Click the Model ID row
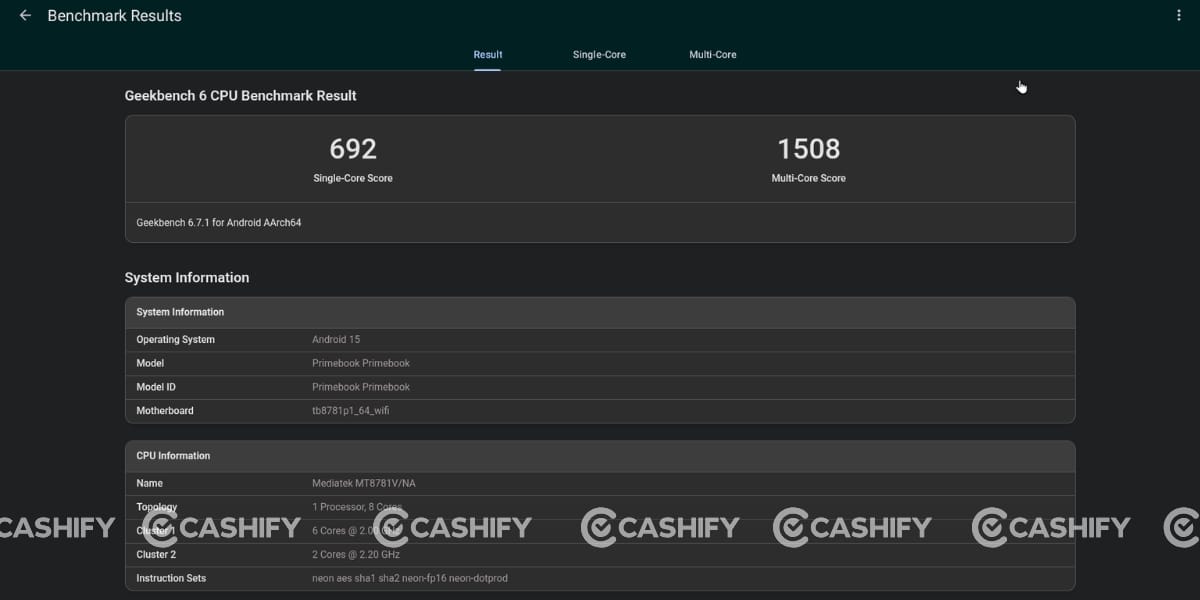1200x600 pixels. [x=600, y=387]
